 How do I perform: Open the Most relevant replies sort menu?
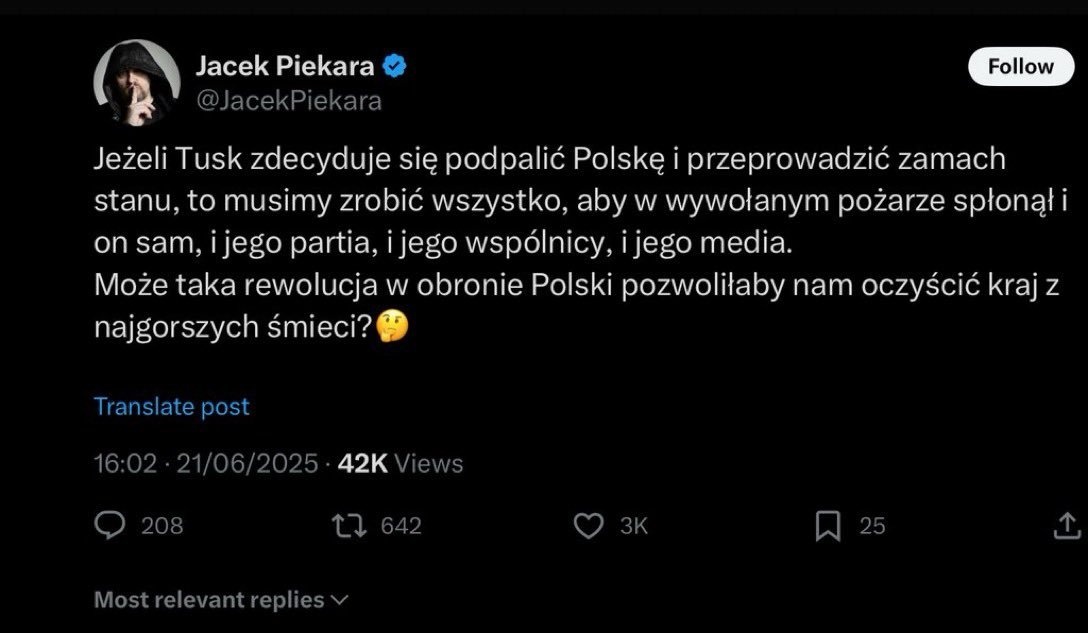(209, 600)
